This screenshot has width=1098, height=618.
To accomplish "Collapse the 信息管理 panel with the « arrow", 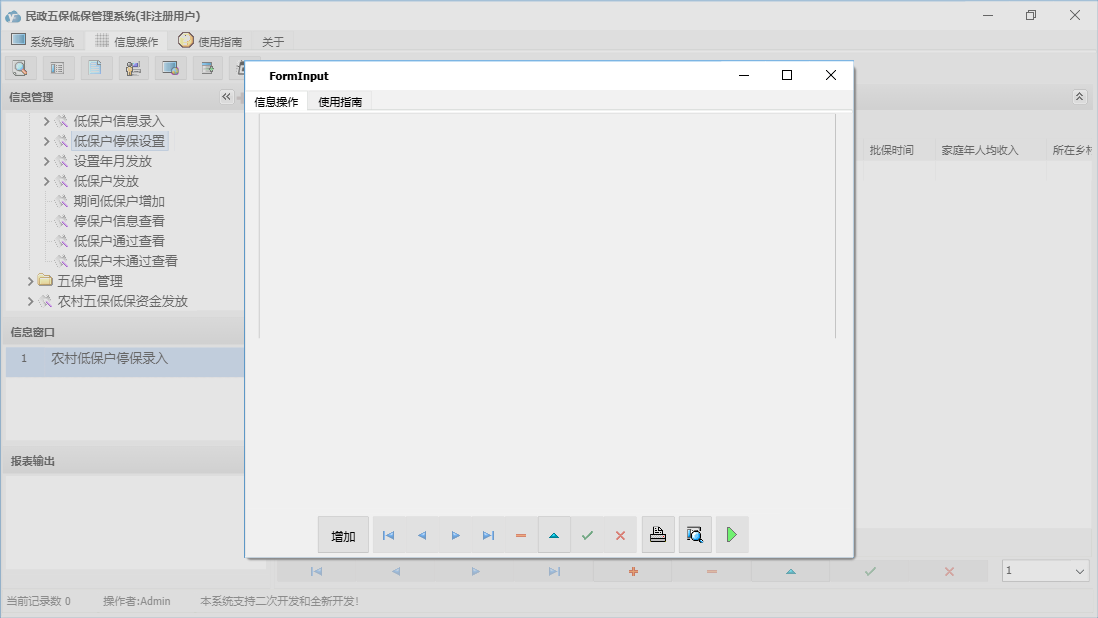I will [x=226, y=97].
